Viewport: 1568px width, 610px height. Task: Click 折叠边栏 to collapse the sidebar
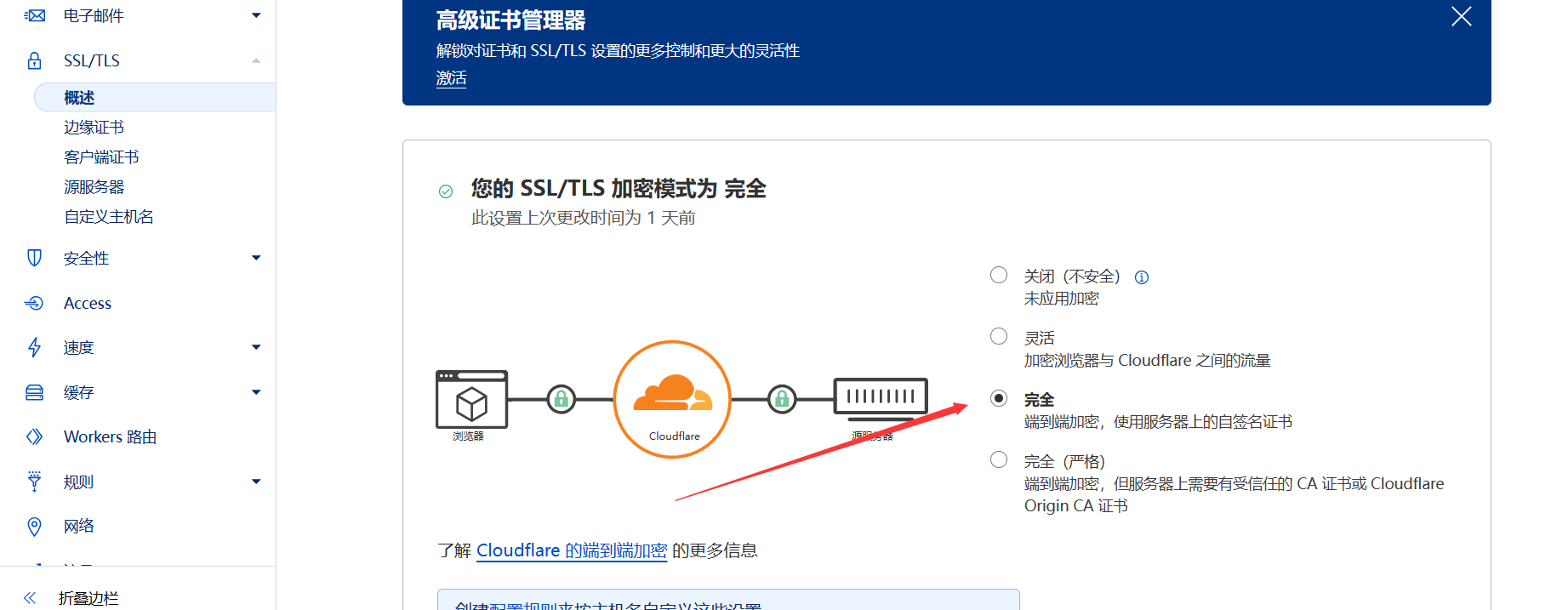88,598
